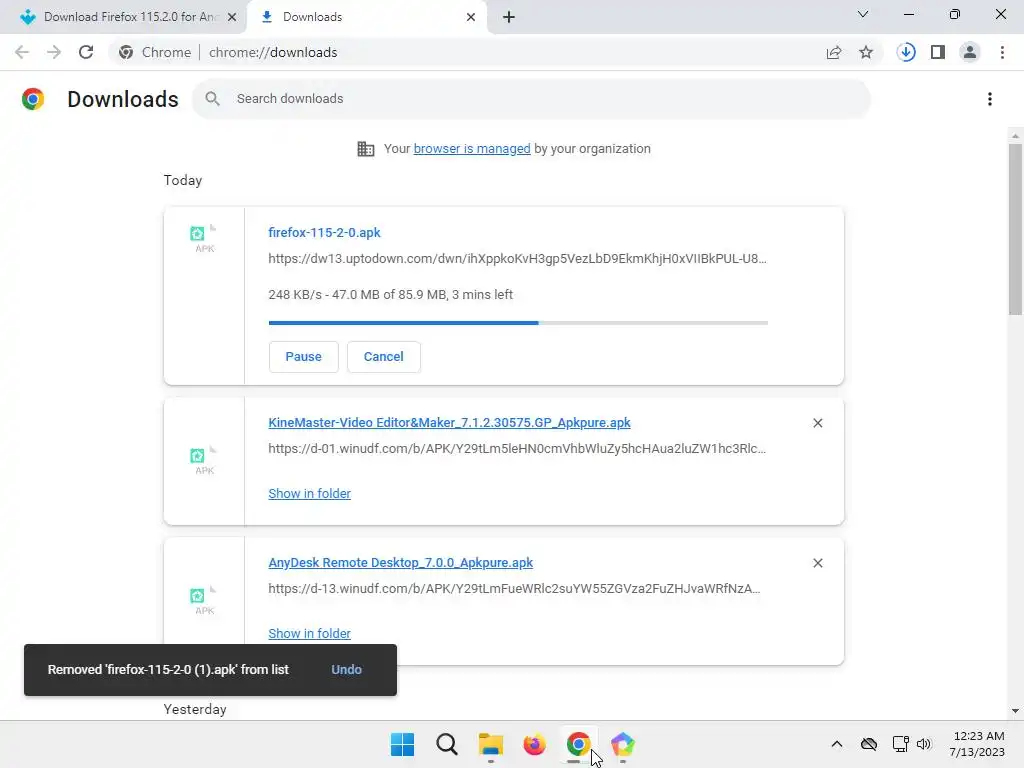Close the Download Firefox 115.2.0 tab

click(232, 17)
